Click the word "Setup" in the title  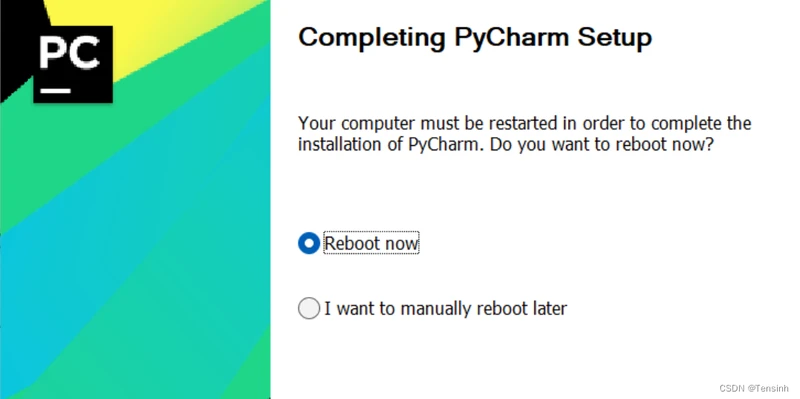[x=615, y=38]
